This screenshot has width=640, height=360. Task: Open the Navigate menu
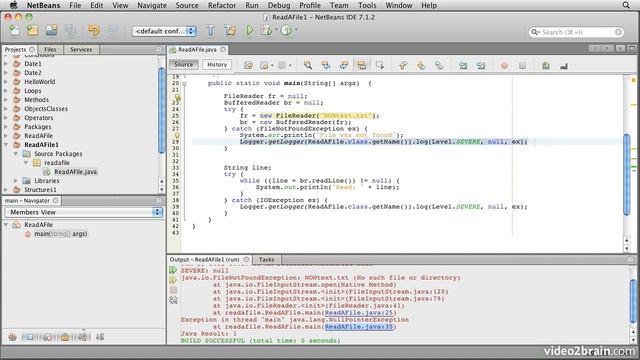(x=152, y=5)
